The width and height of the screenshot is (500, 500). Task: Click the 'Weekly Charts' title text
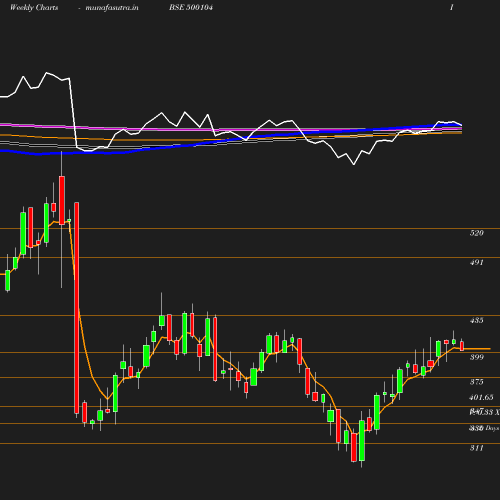[34, 8]
